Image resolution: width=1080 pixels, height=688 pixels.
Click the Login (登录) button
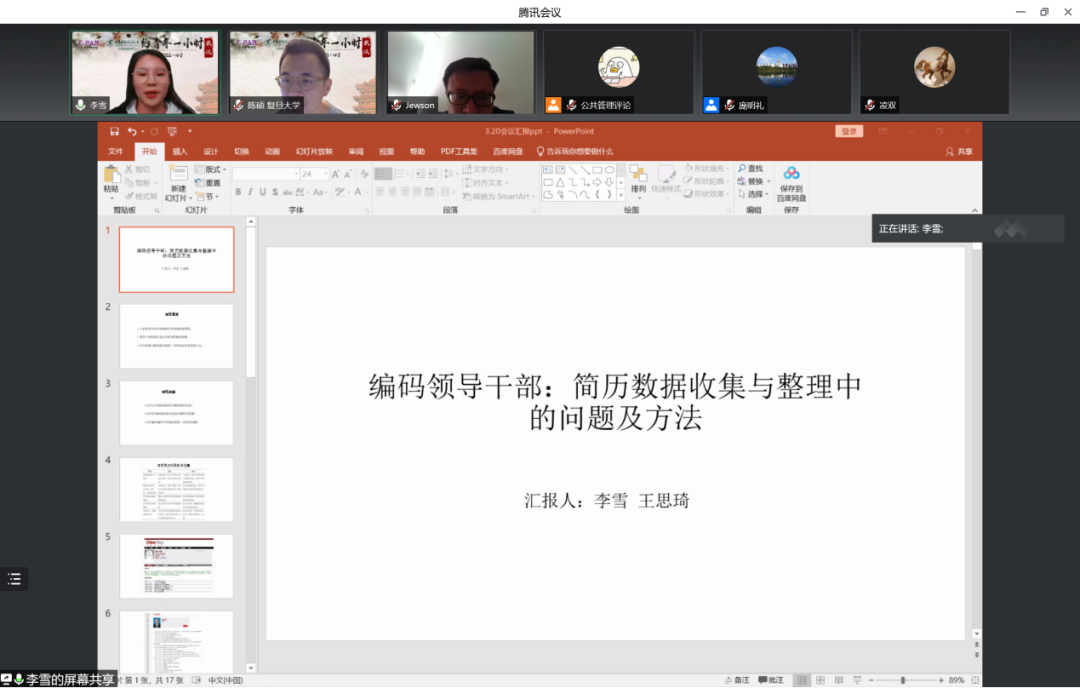pyautogui.click(x=849, y=131)
